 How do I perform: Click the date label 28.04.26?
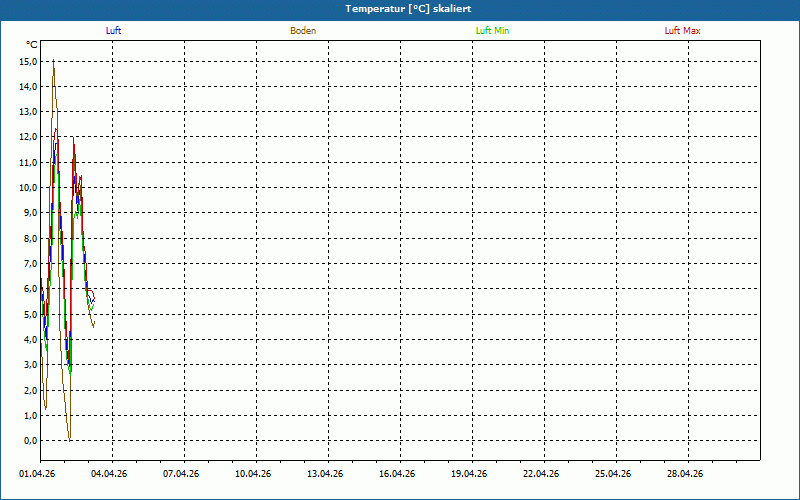(685, 474)
